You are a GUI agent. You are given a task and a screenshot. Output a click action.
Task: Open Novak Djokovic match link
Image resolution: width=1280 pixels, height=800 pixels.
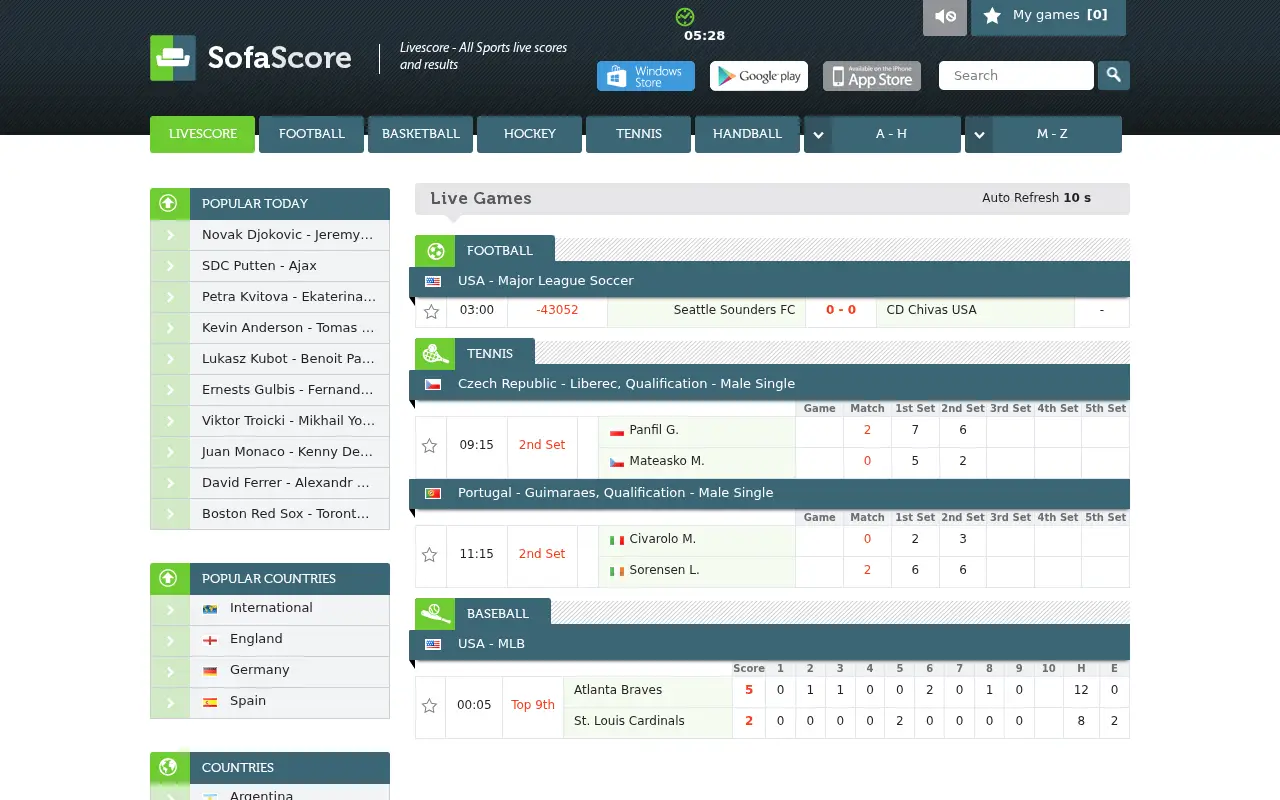coord(288,235)
